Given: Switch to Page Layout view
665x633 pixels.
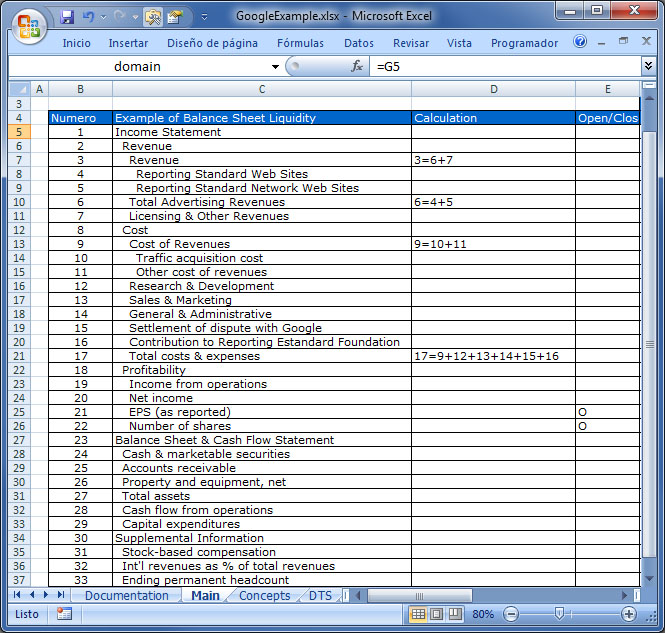Looking at the screenshot, I should (x=437, y=614).
